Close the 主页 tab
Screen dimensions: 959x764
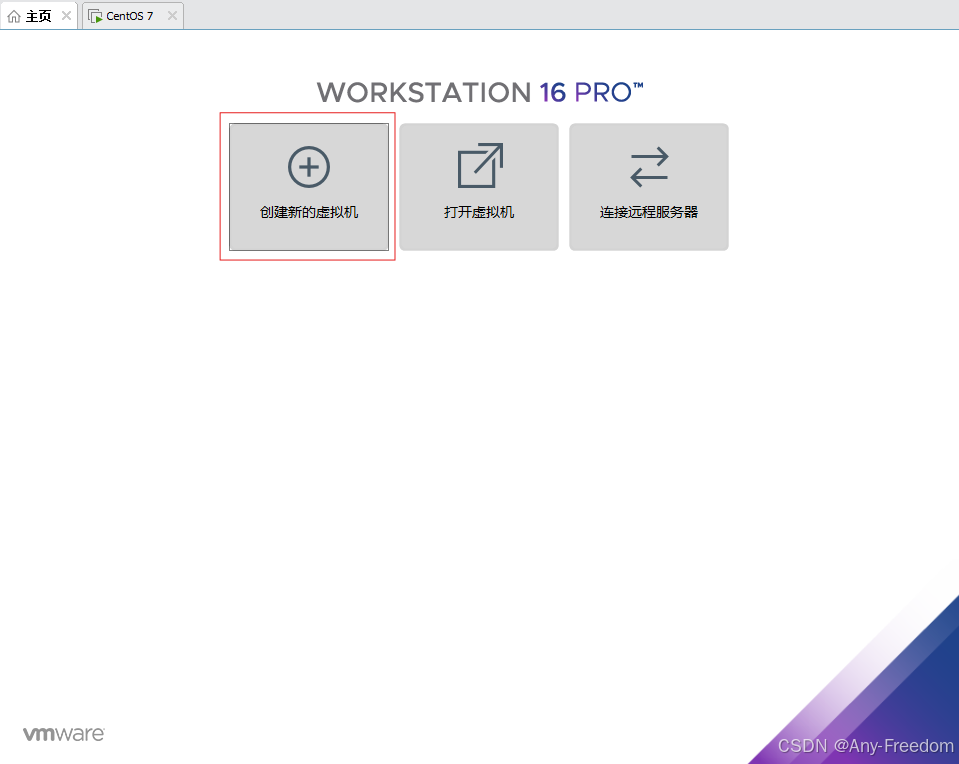click(x=66, y=16)
